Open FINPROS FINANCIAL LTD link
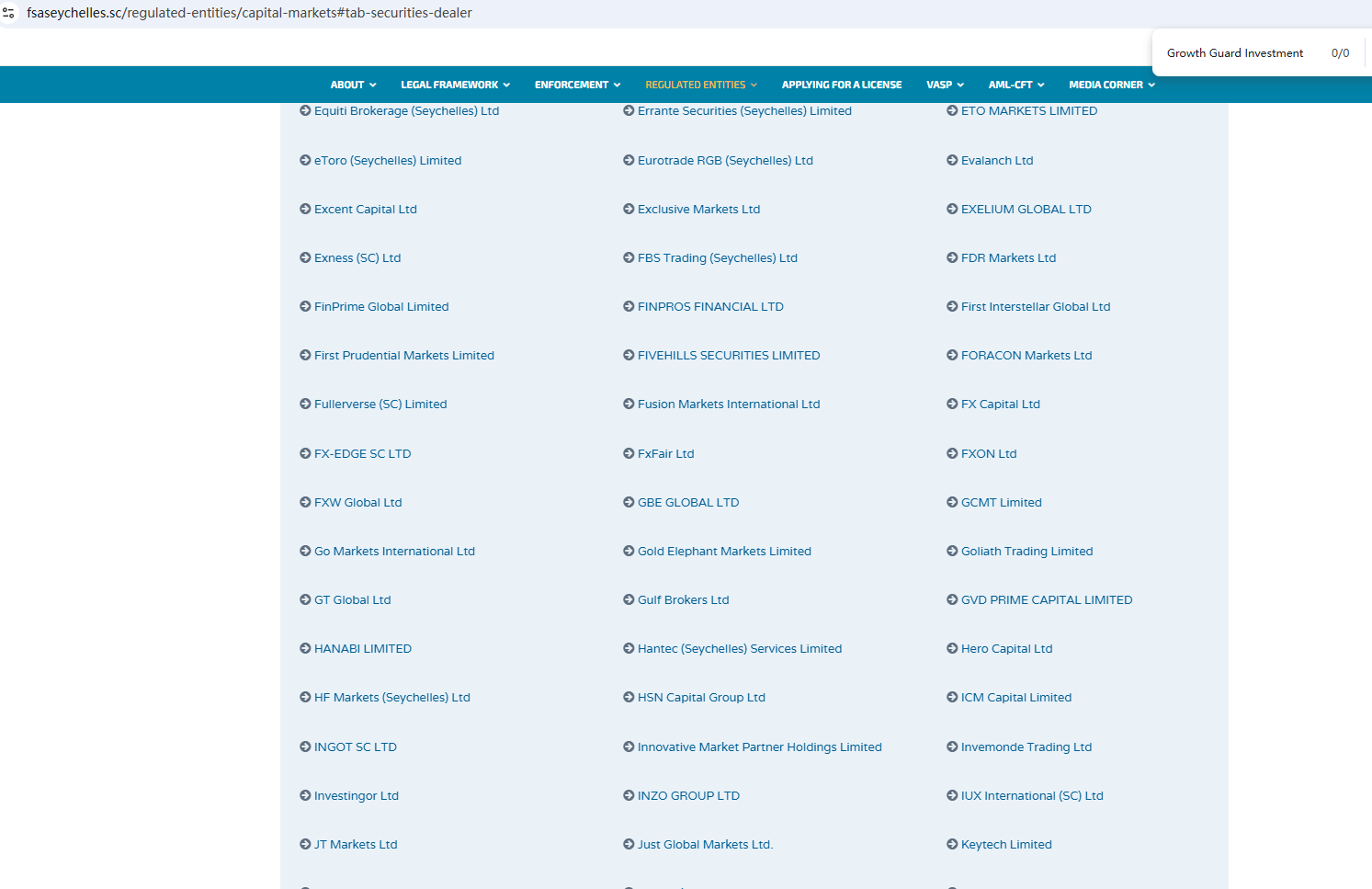The height and width of the screenshot is (889, 1372). pos(710,306)
